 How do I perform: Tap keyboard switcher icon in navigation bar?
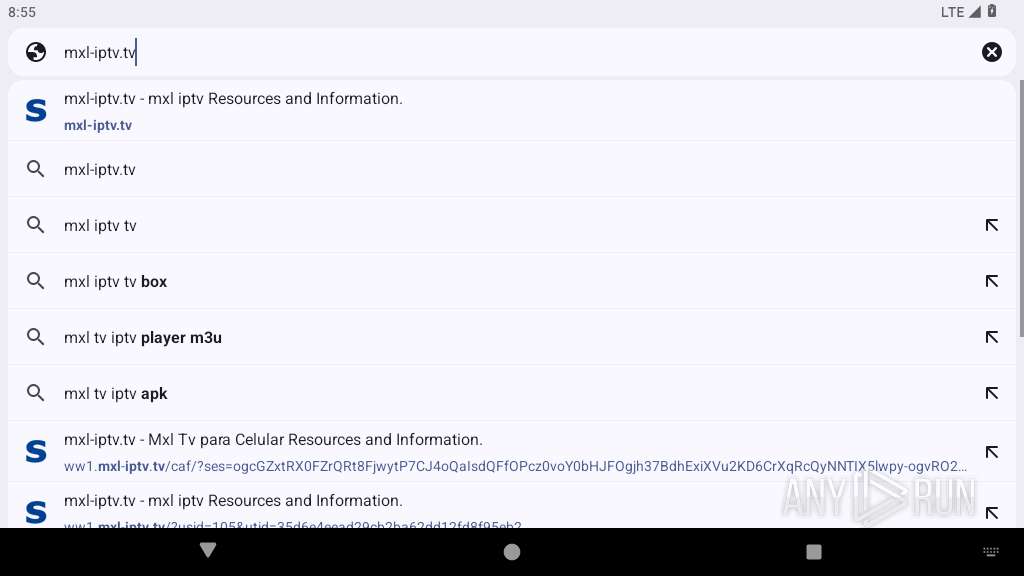[991, 552]
